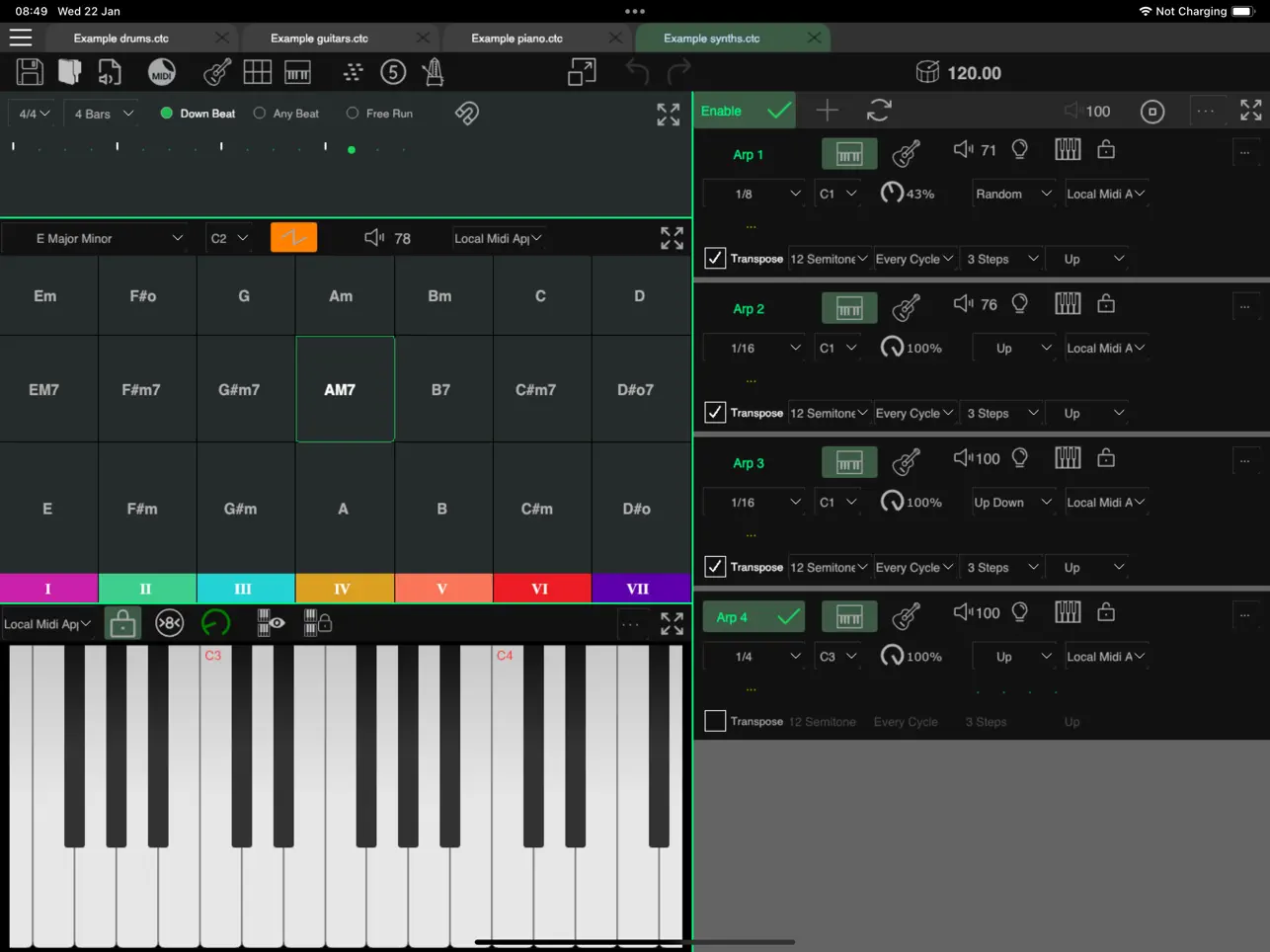Open the MIDI settings icon
The height and width of the screenshot is (952, 1270).
tap(162, 72)
